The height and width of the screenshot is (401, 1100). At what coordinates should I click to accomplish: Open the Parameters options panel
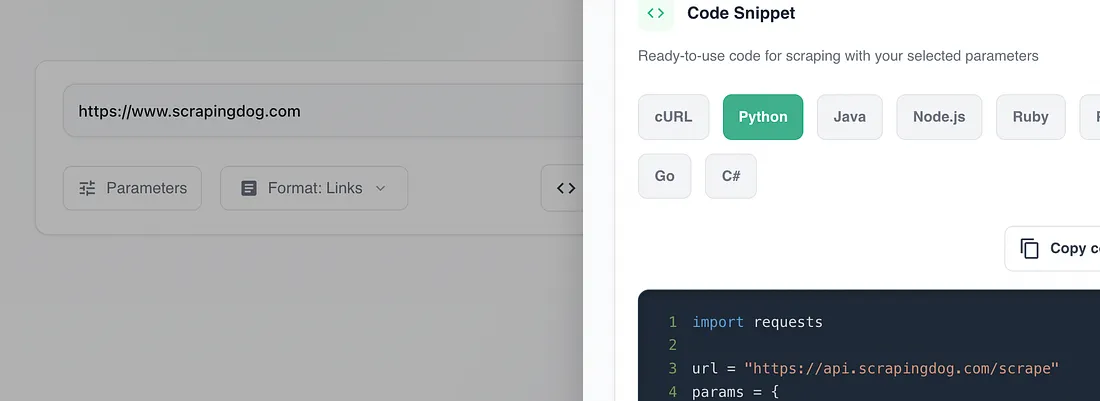132,188
